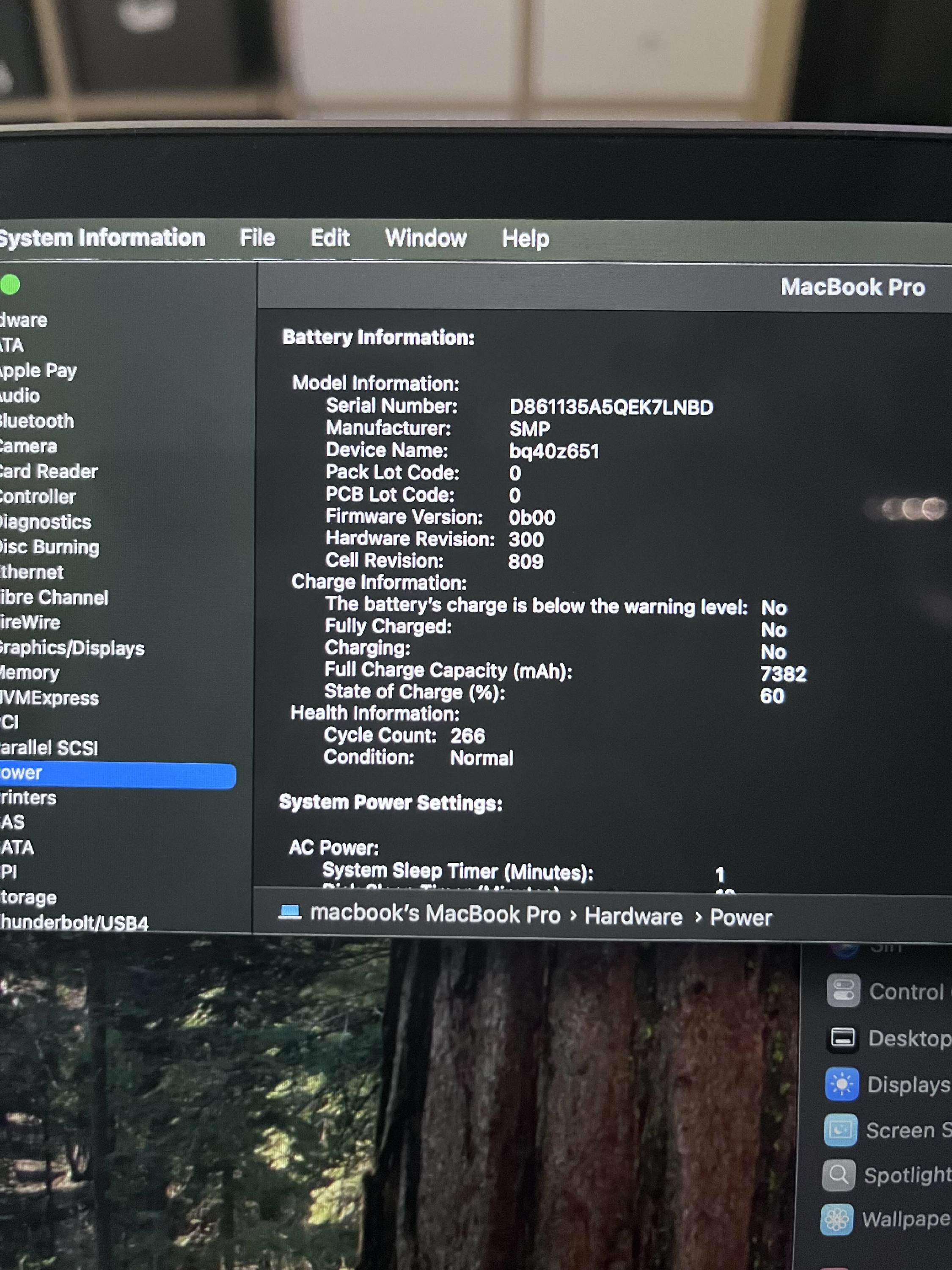Select SATA in the sidebar

pyautogui.click(x=17, y=848)
